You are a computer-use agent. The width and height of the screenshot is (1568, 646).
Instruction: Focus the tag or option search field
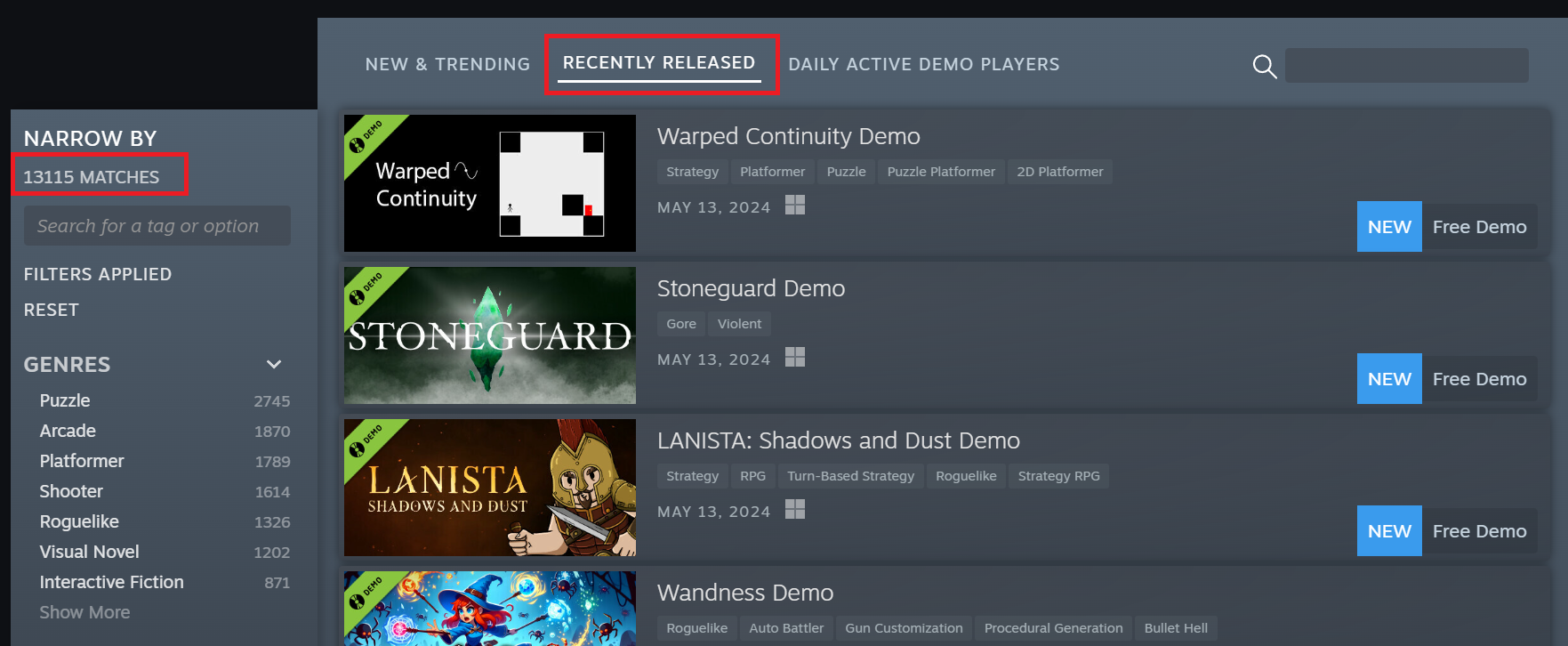157,226
